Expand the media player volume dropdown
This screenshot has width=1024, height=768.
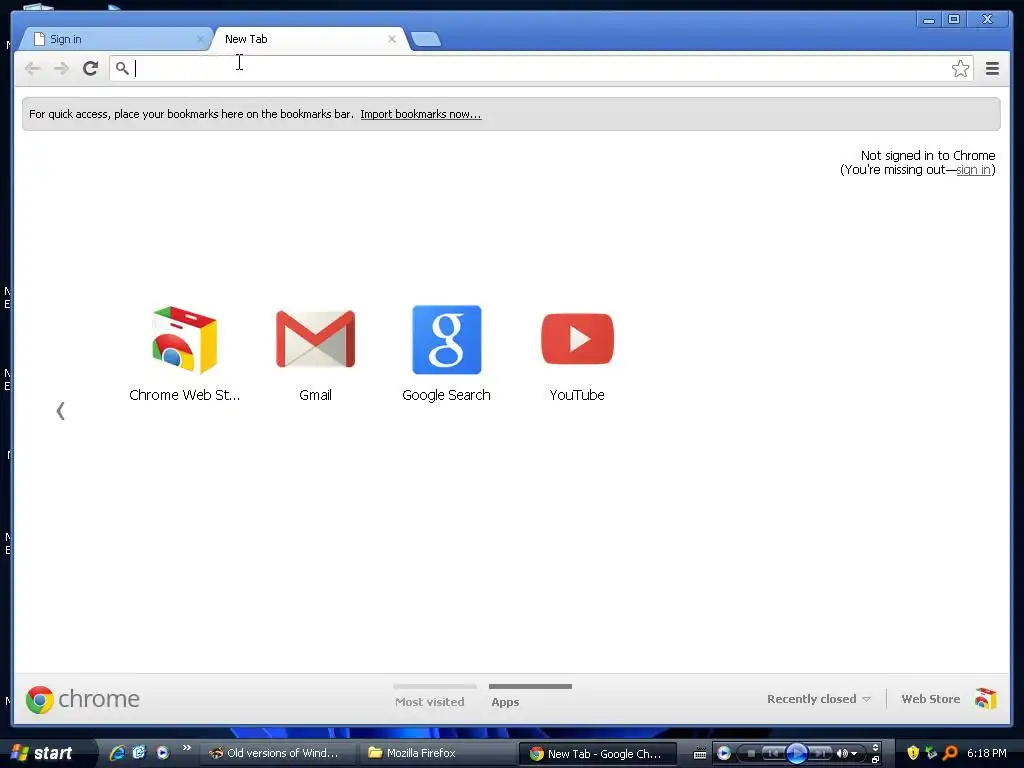tap(854, 754)
